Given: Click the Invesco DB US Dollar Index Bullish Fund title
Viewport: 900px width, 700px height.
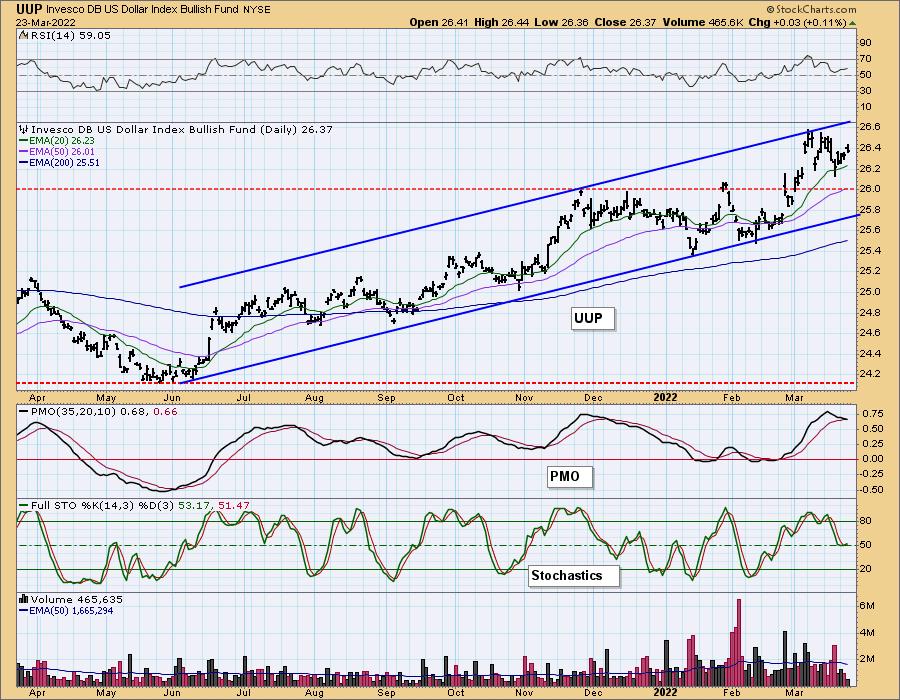Looking at the screenshot, I should point(140,9).
